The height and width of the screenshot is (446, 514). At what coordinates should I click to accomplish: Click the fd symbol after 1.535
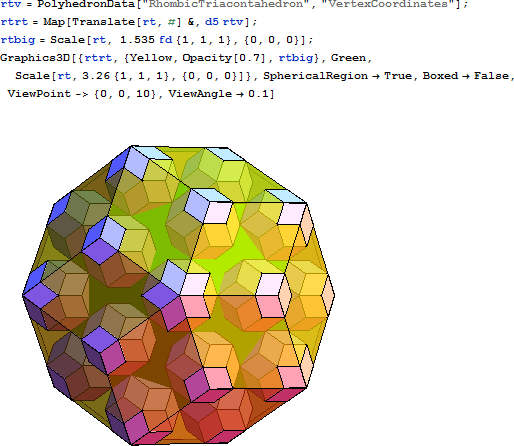coord(166,40)
